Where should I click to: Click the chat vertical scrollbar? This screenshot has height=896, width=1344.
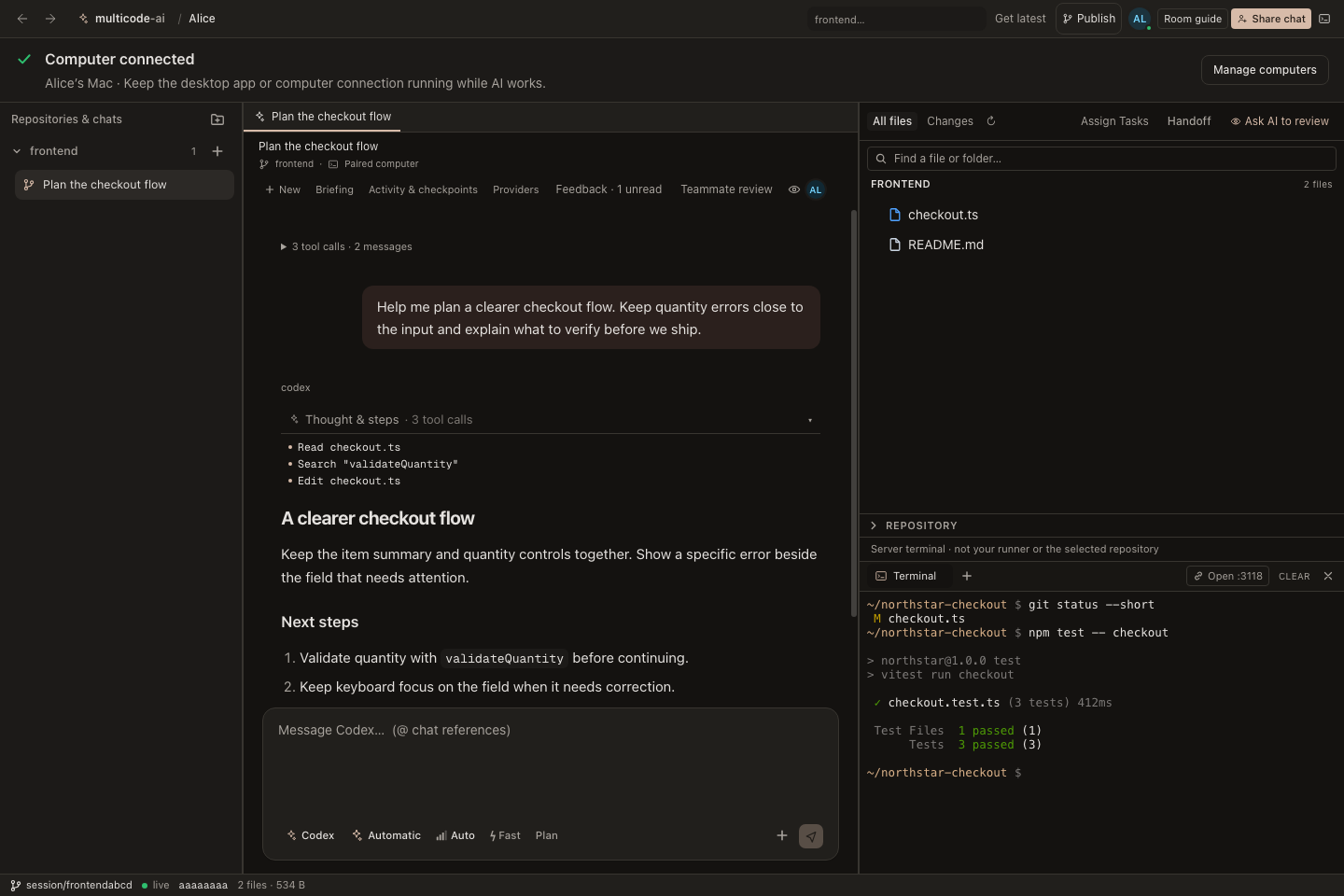point(853,413)
